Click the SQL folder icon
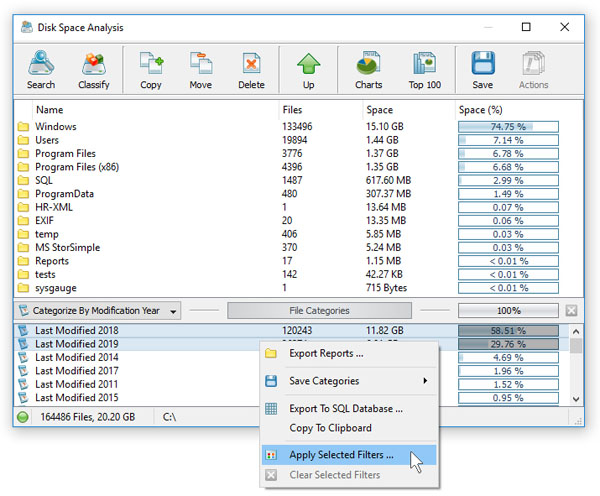 click(23, 180)
